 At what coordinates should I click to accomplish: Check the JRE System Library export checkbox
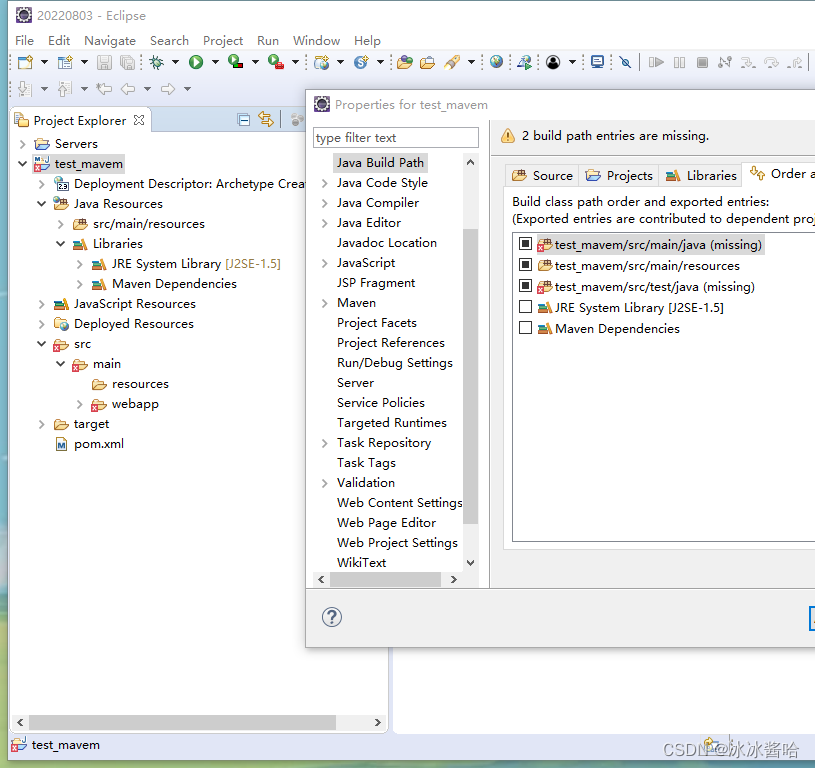pyautogui.click(x=525, y=307)
